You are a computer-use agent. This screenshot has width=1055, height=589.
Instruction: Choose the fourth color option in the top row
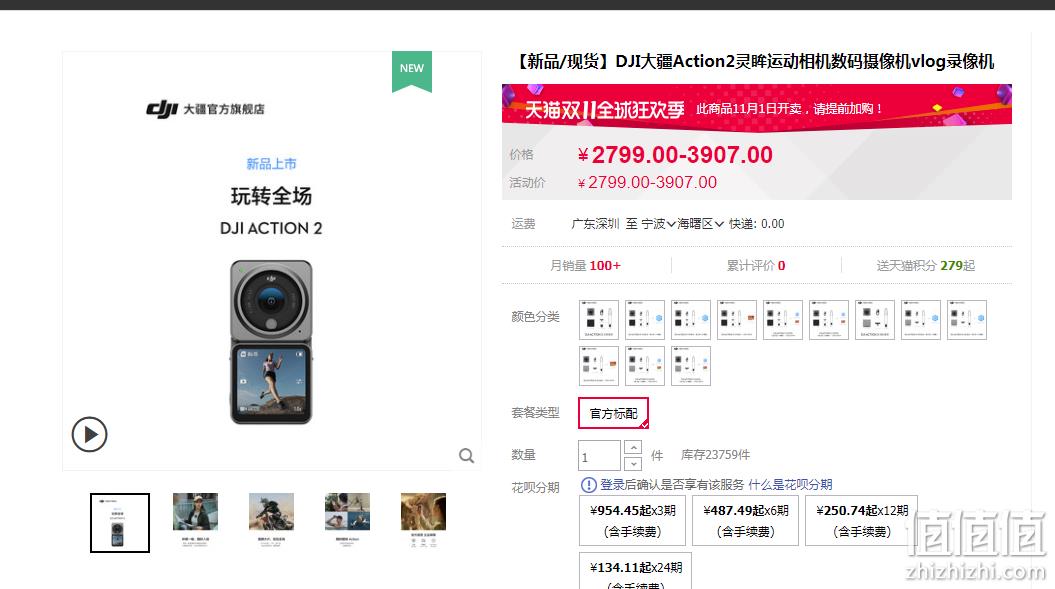click(737, 320)
